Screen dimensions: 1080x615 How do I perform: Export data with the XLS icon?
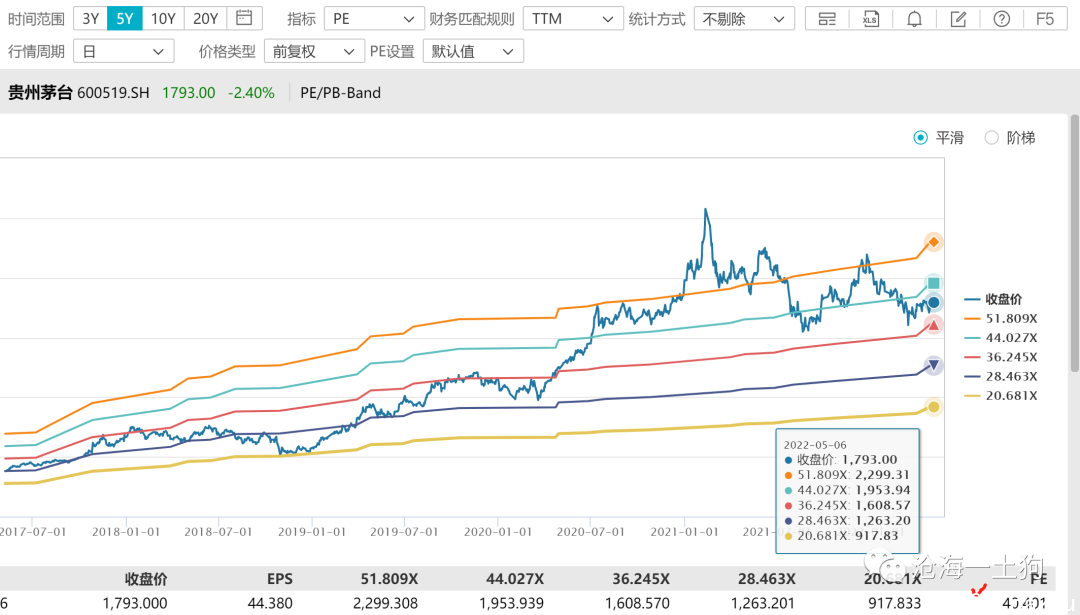pos(871,19)
